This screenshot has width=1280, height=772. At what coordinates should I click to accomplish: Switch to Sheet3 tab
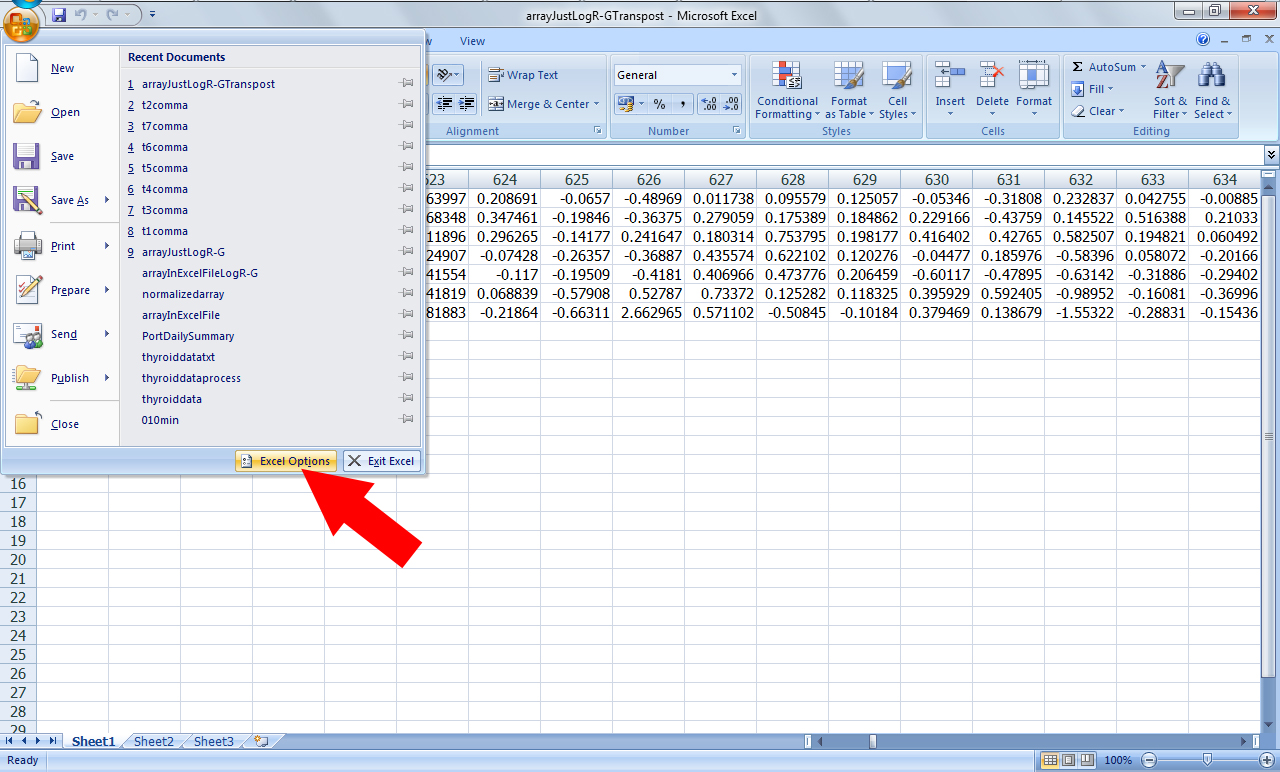[214, 741]
